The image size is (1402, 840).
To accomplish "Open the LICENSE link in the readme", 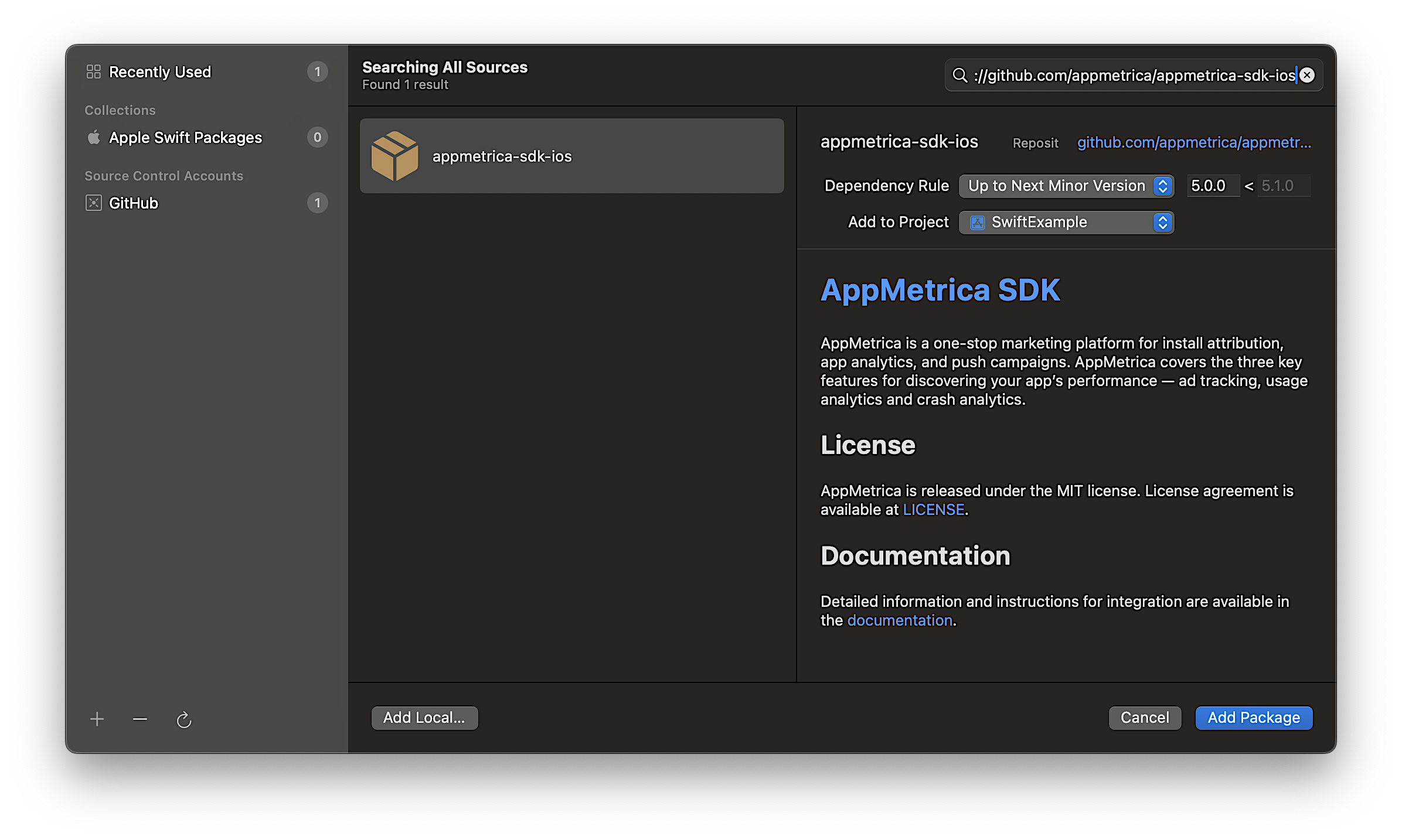I will (933, 510).
